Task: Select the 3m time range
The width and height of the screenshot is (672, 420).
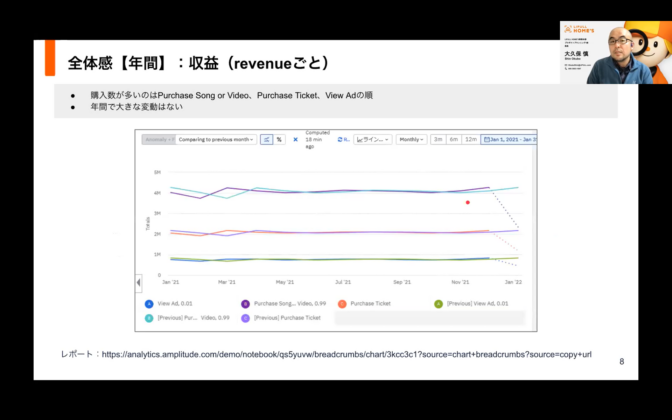Action: point(438,140)
